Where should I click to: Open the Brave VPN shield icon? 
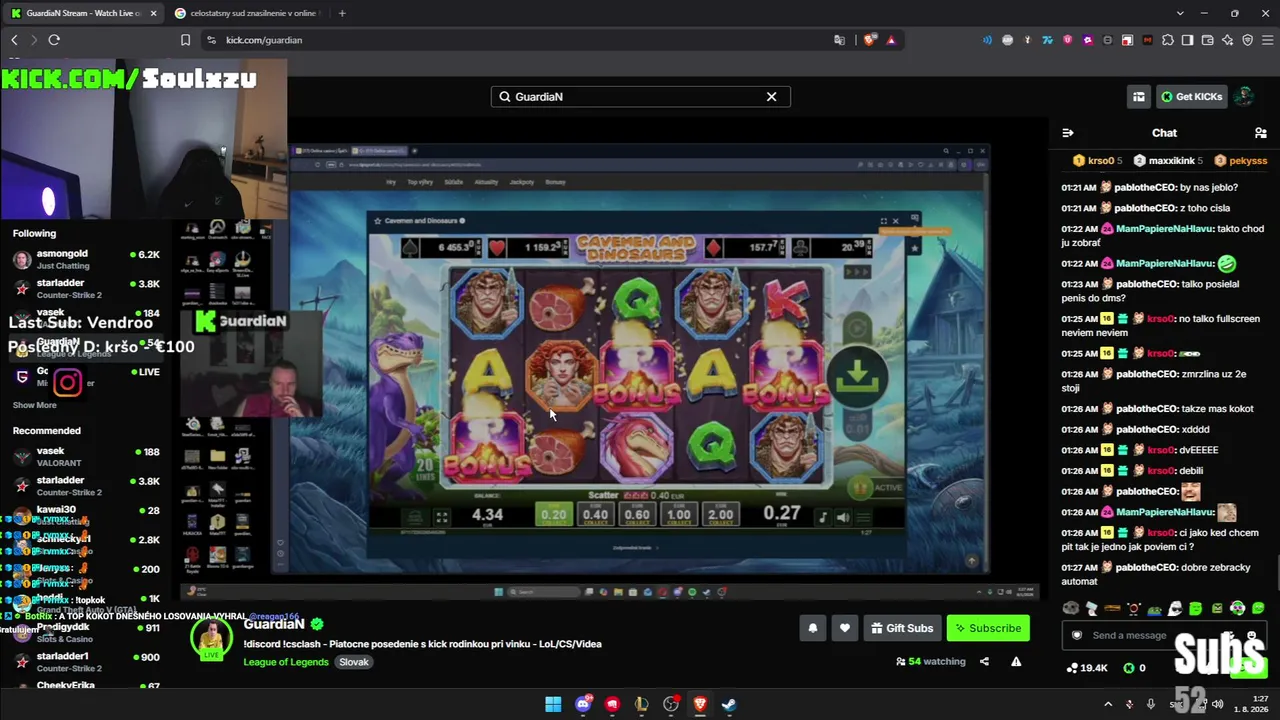click(x=1247, y=40)
